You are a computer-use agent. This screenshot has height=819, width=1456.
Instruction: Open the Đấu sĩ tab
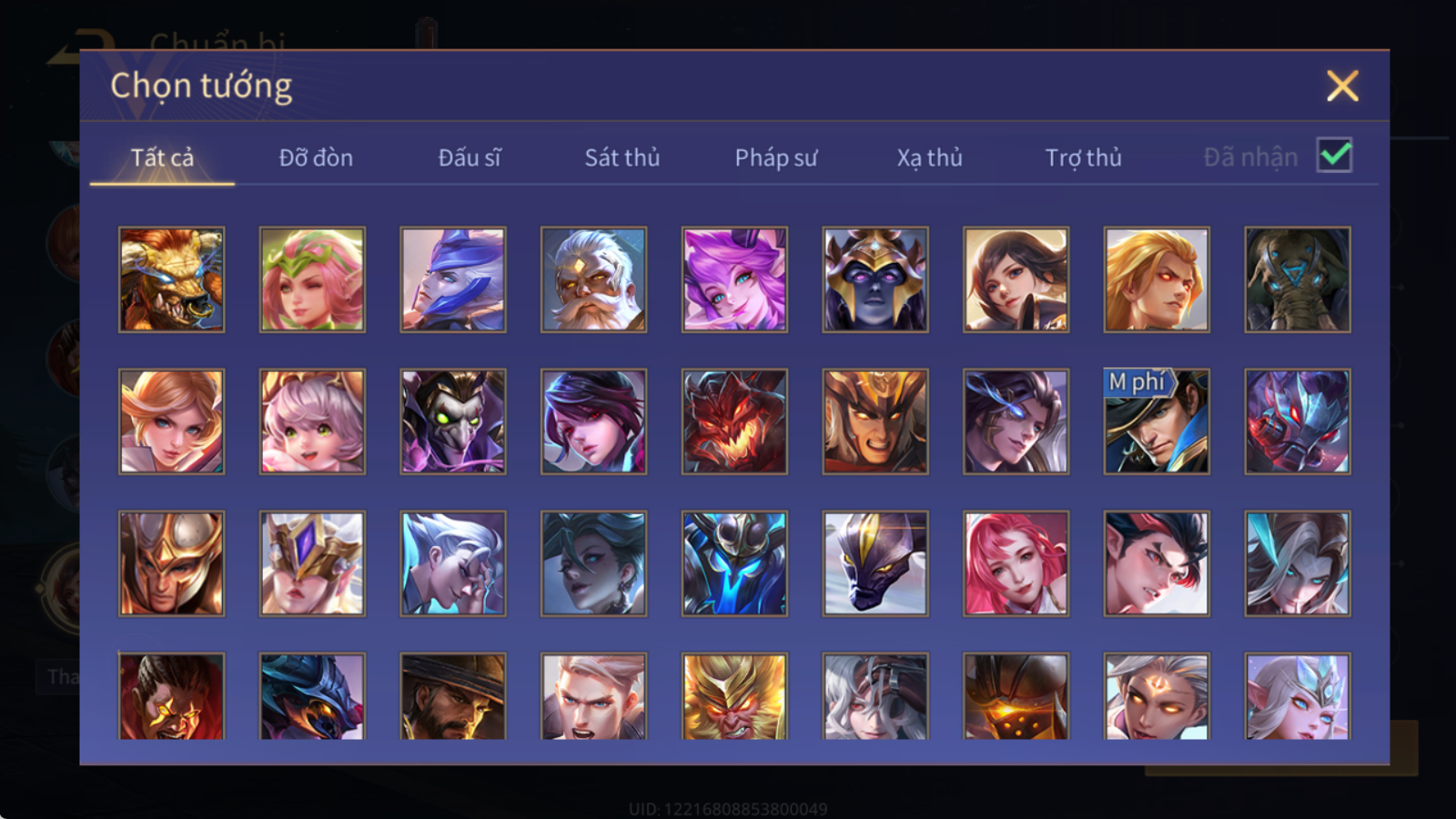[470, 157]
